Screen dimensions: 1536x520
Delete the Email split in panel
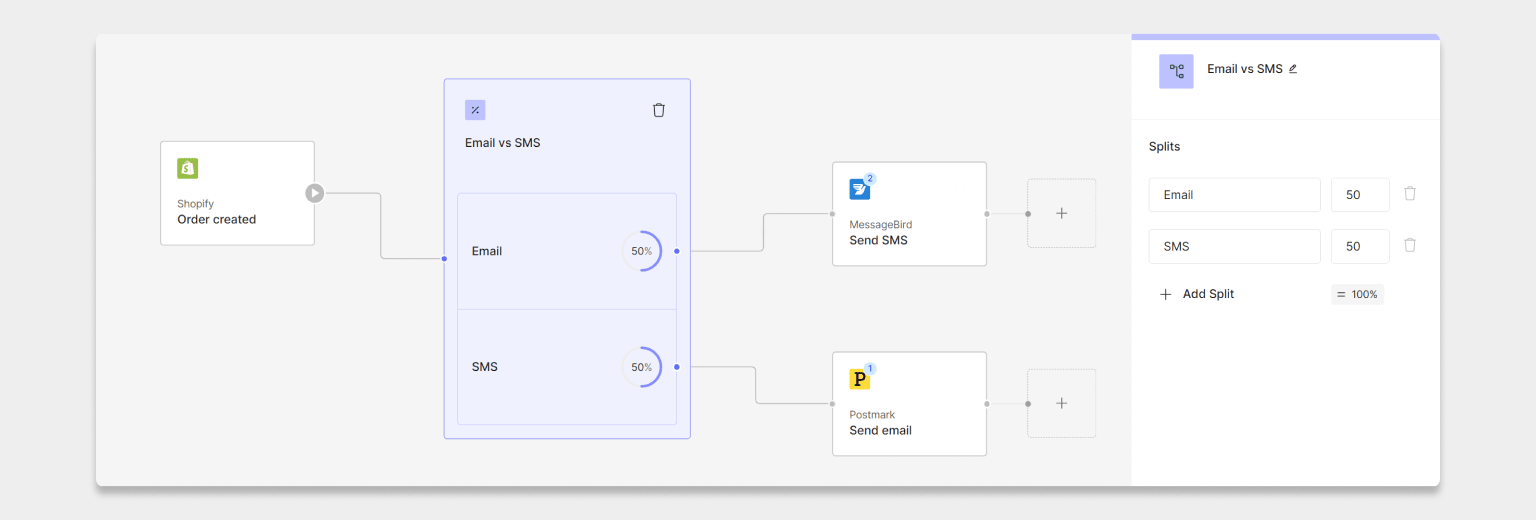1410,194
